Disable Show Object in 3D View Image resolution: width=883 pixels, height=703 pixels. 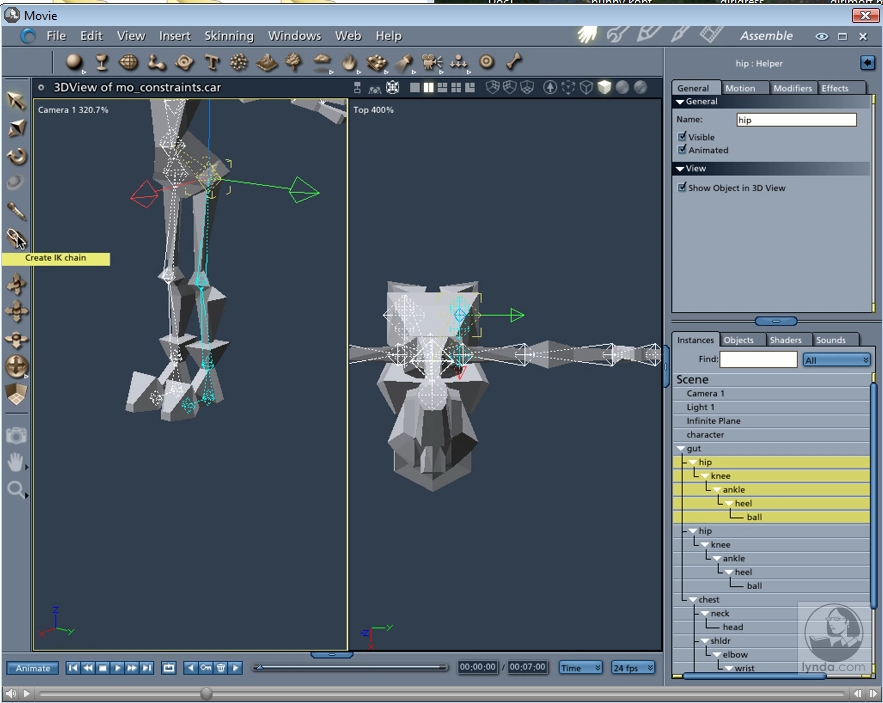click(683, 188)
